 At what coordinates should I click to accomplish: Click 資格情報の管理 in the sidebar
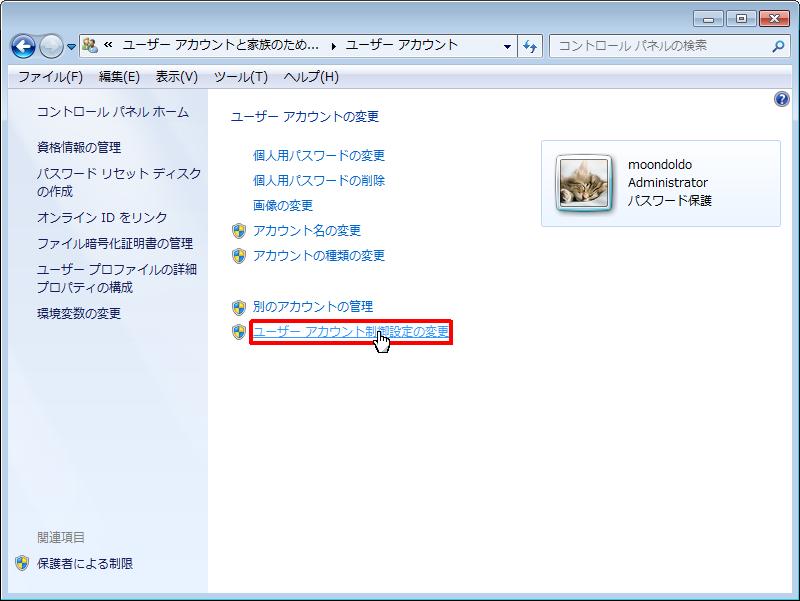[79, 148]
